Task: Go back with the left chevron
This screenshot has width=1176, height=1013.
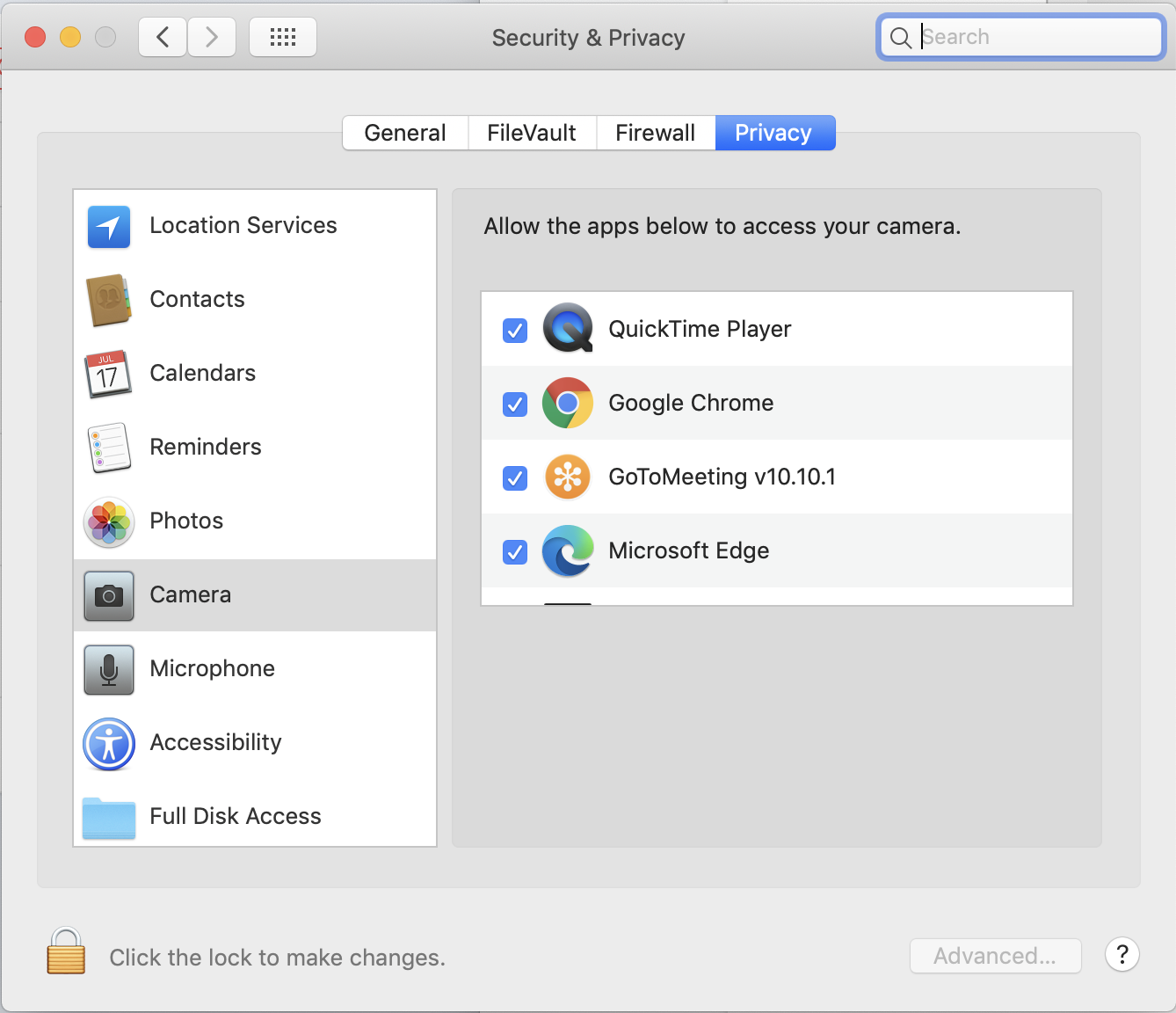Action: (163, 37)
